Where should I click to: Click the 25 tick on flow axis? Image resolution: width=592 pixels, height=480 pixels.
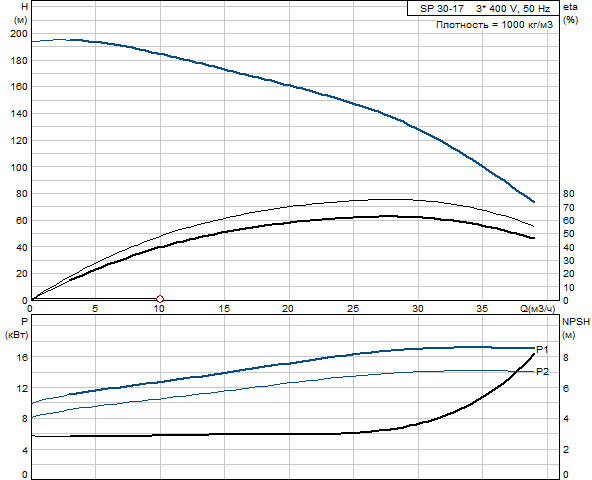click(x=353, y=309)
